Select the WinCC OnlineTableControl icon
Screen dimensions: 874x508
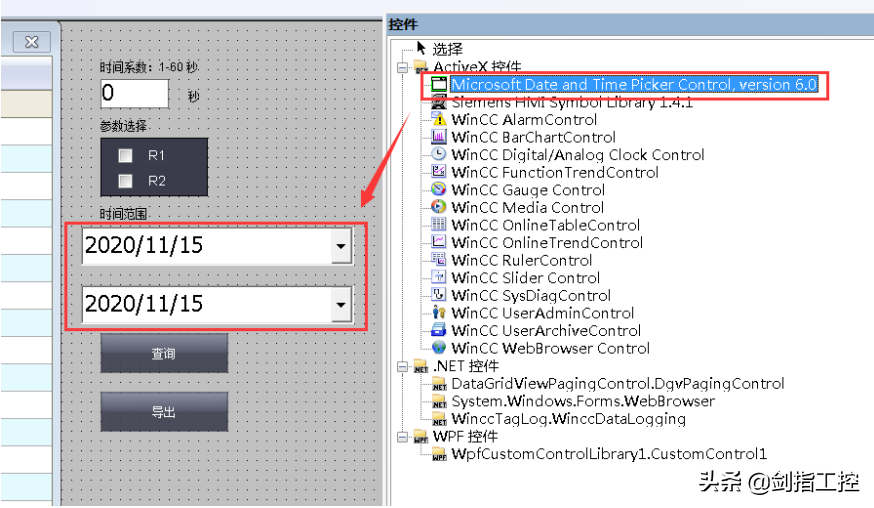pyautogui.click(x=438, y=225)
